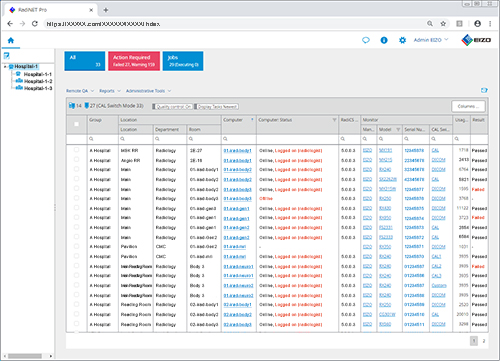Click the refresh icon above the table

(x=484, y=90)
